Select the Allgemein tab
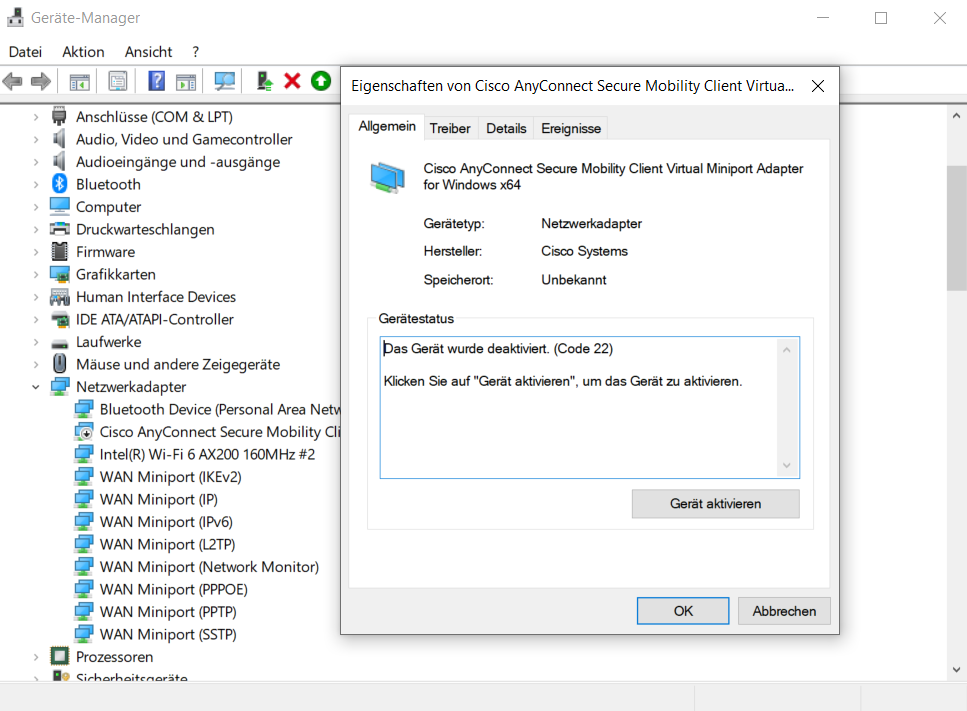967x711 pixels. pos(387,126)
